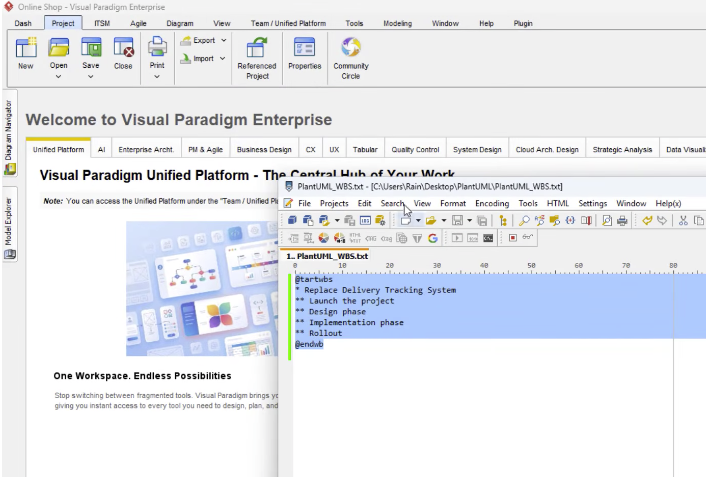Open the Projects menu in the text editor

tap(334, 204)
